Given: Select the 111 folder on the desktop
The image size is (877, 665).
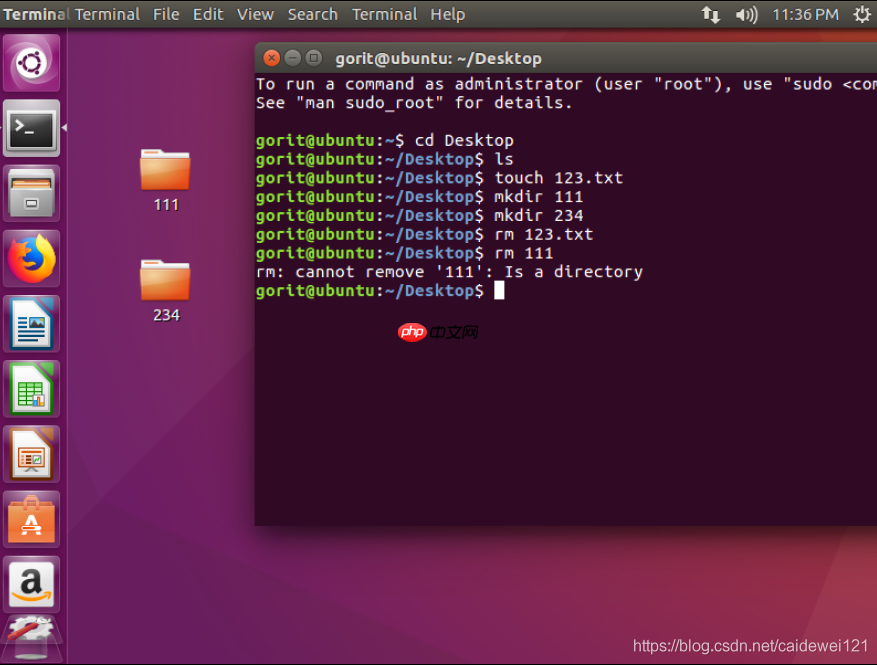Looking at the screenshot, I should click(x=166, y=180).
